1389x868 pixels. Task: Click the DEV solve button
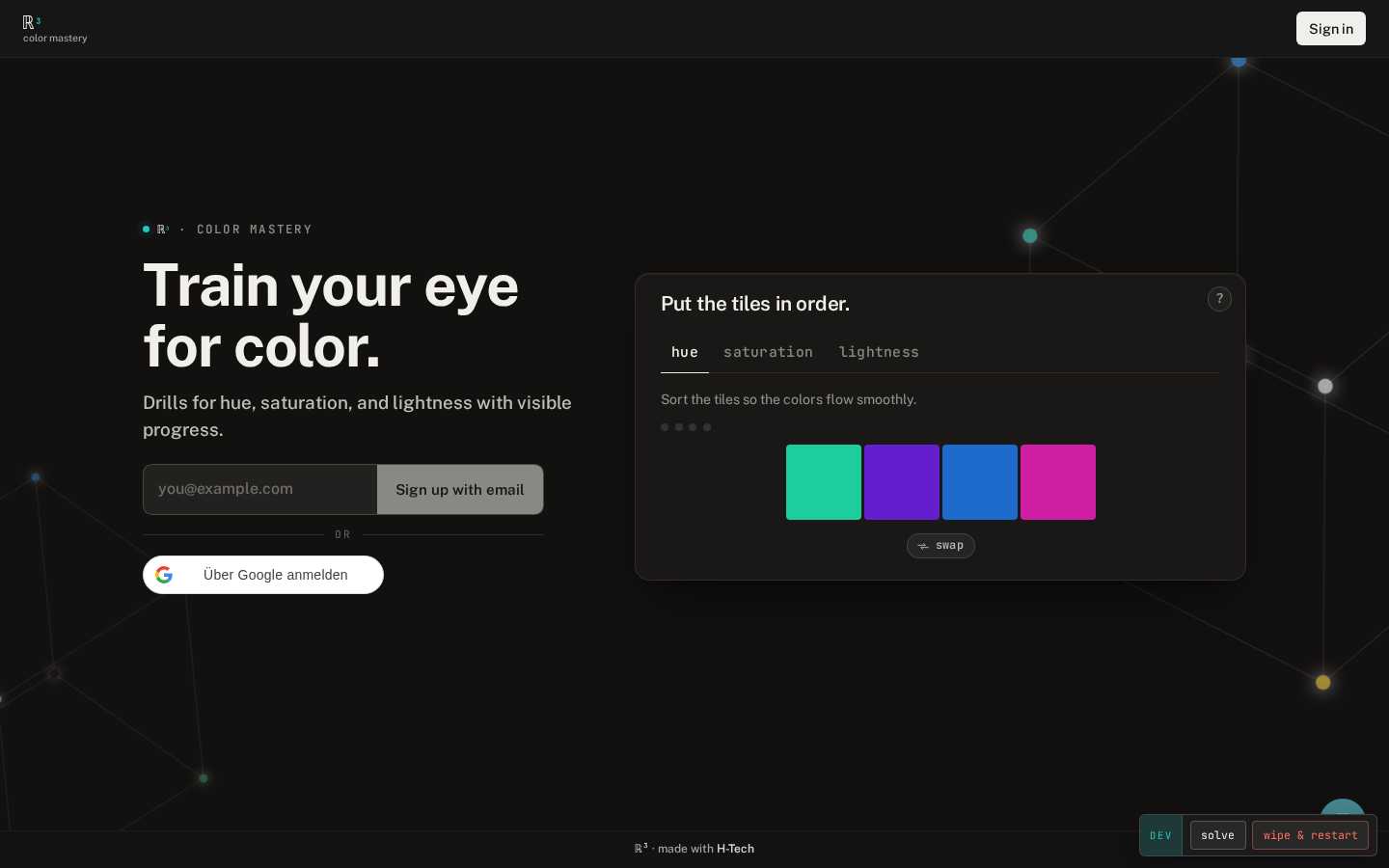point(1217,835)
